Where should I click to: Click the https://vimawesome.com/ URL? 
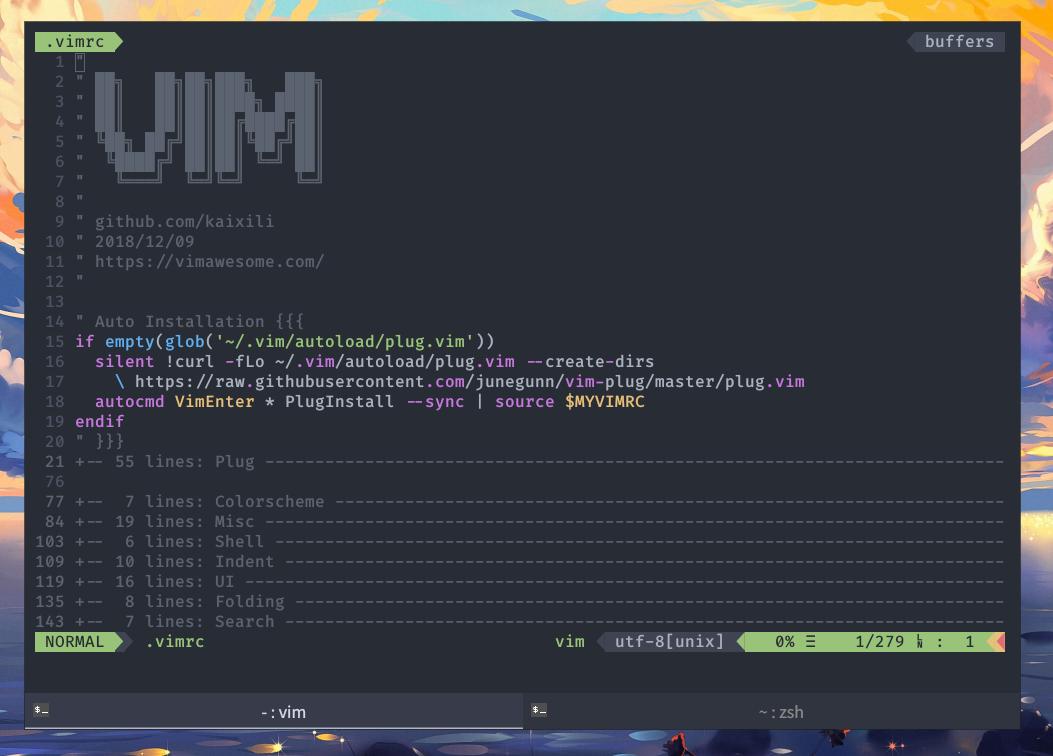(210, 262)
